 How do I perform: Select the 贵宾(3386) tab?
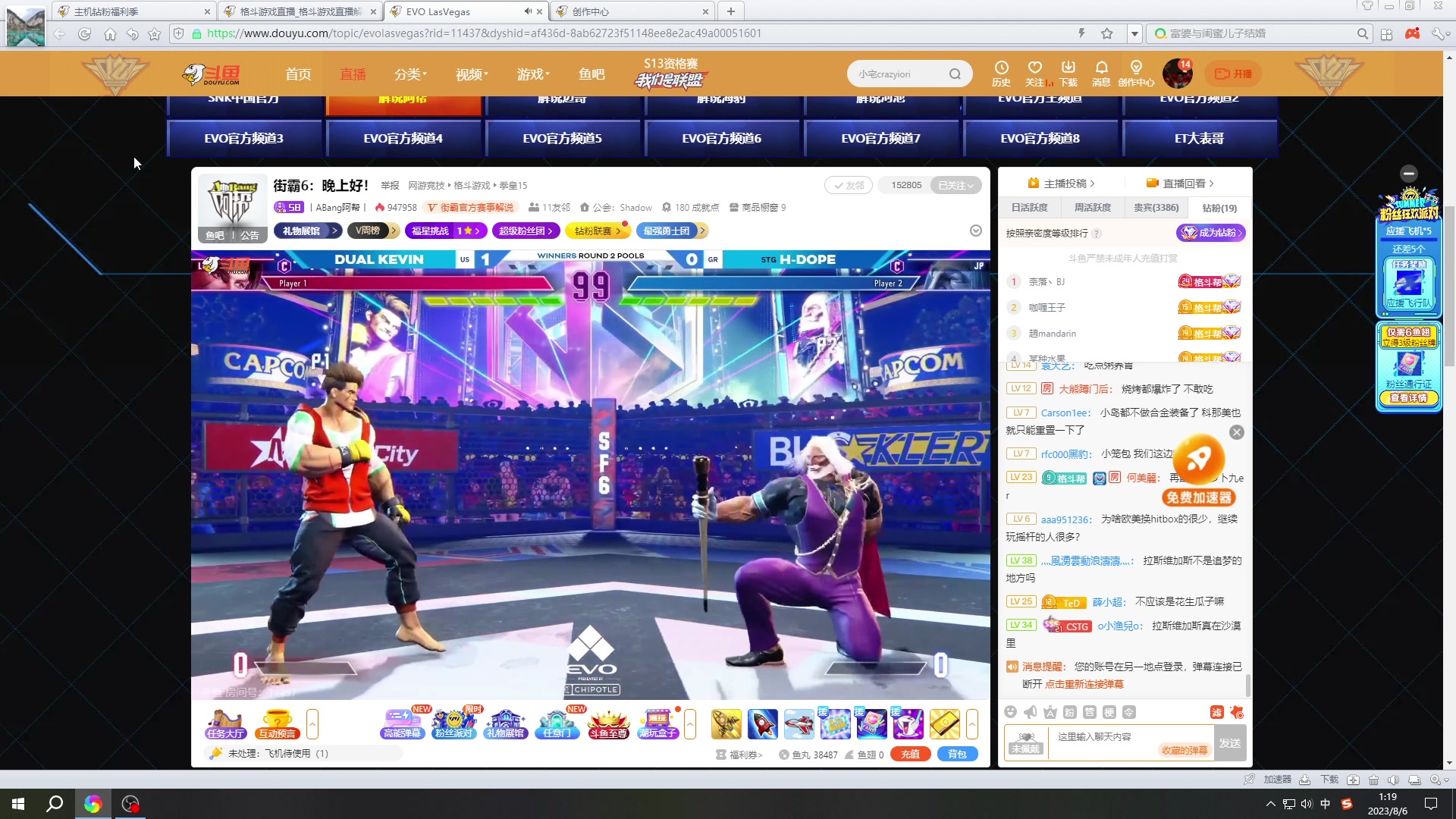[1156, 208]
